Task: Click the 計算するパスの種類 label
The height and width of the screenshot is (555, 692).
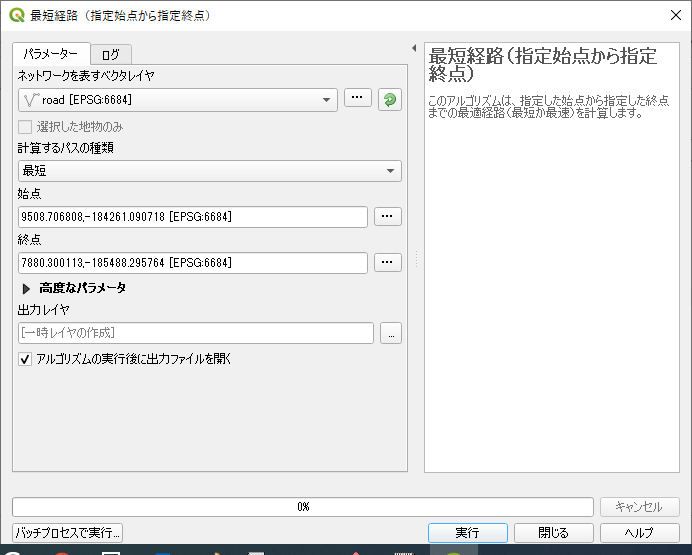Action: click(x=66, y=148)
